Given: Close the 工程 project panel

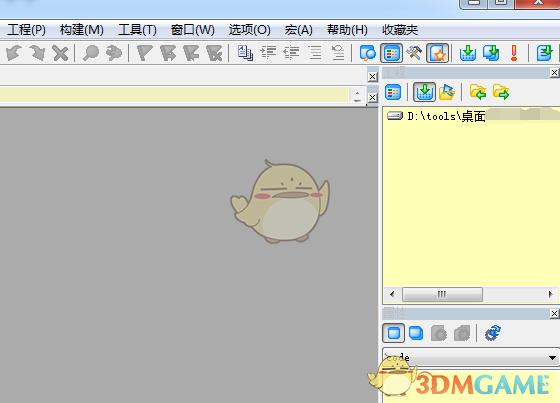Looking at the screenshot, I should [554, 73].
